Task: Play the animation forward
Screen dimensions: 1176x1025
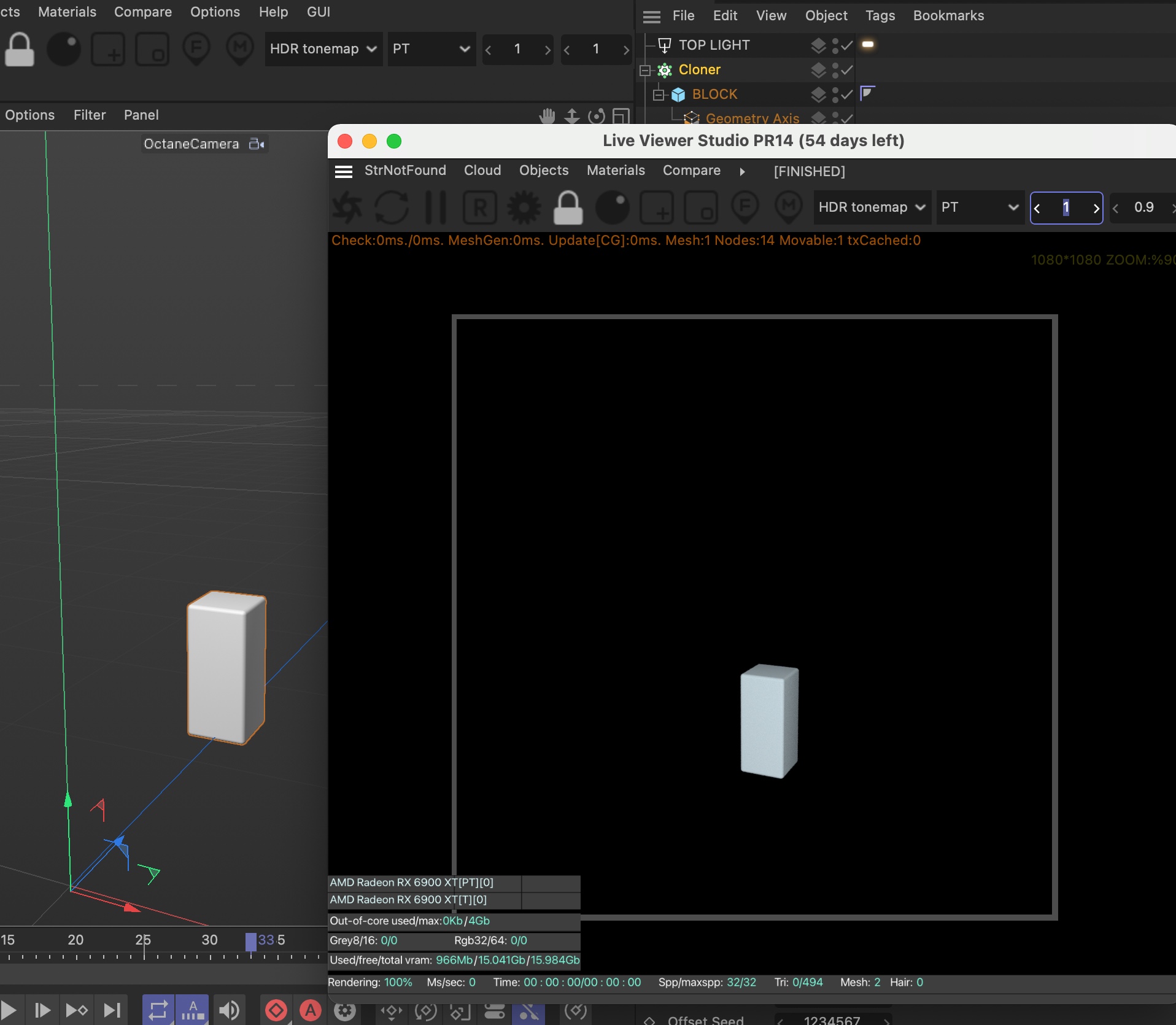Action: [9, 1010]
